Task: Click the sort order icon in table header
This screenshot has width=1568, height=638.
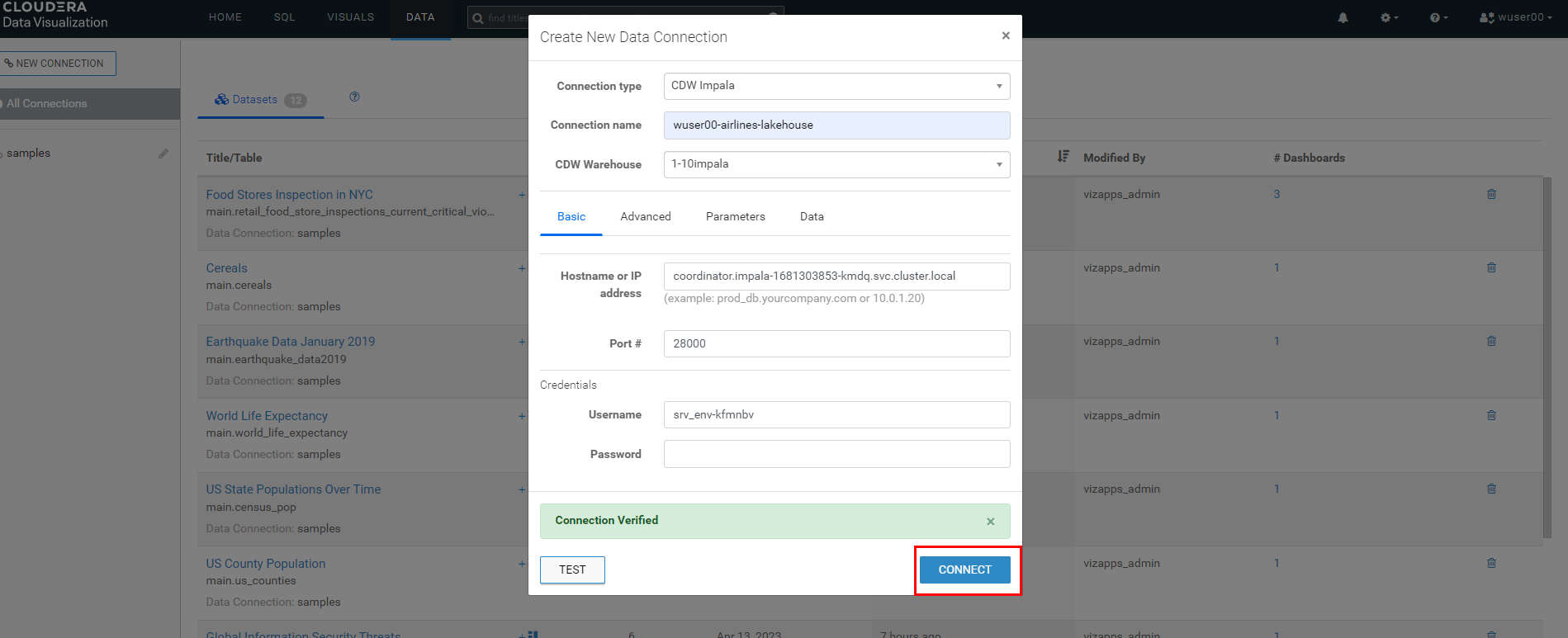Action: (1063, 156)
